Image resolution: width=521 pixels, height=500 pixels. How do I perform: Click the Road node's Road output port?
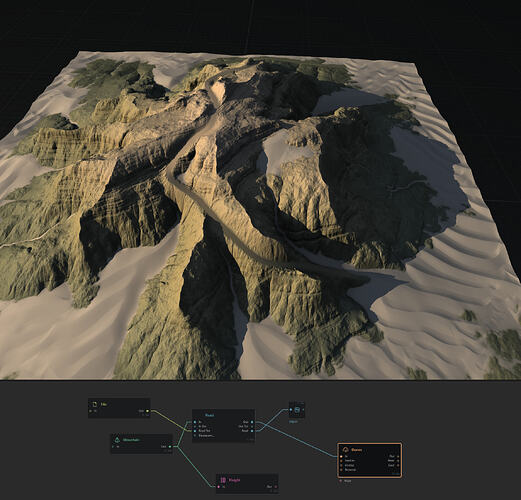tap(252, 431)
